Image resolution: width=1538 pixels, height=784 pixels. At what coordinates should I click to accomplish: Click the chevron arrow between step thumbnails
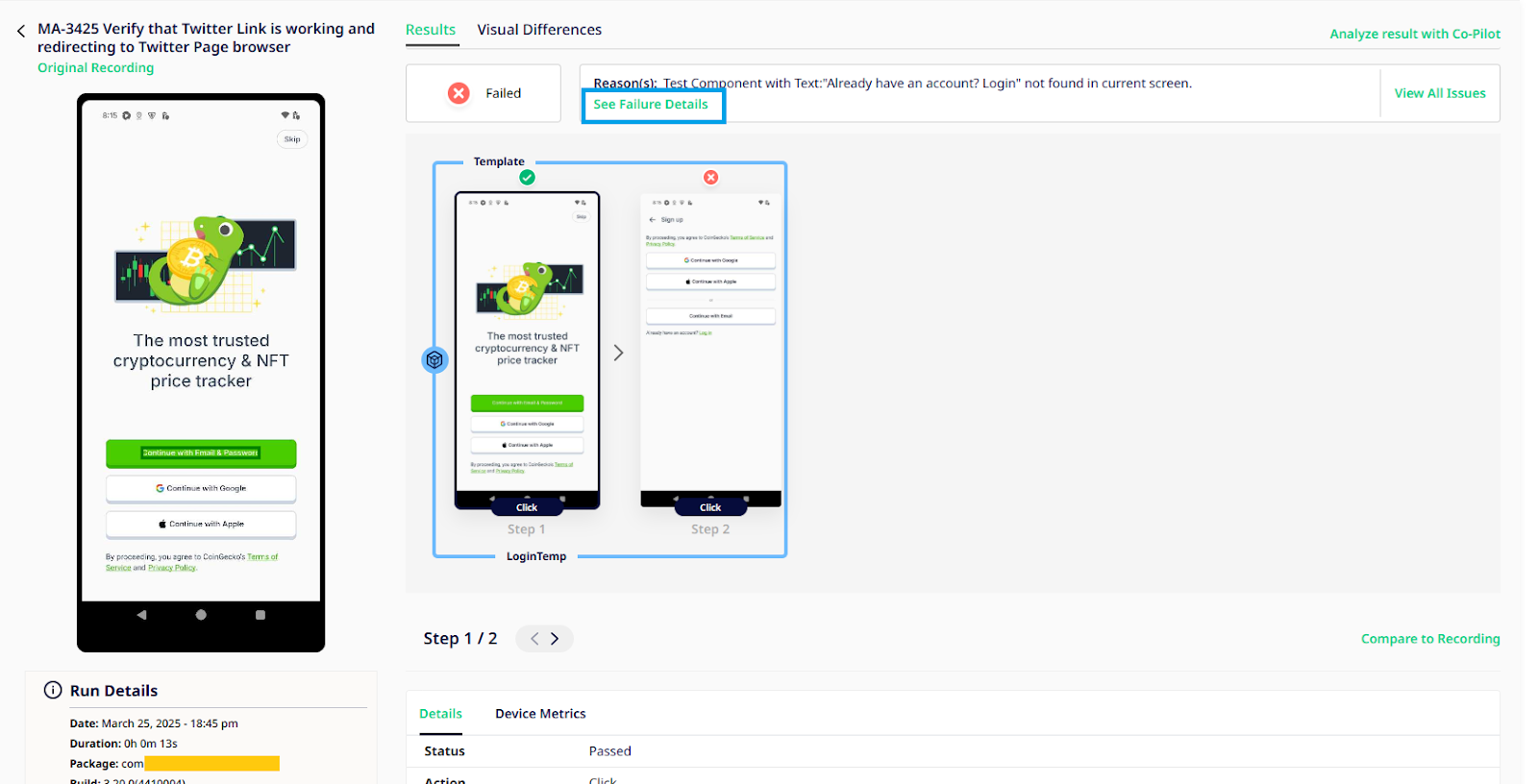[618, 353]
